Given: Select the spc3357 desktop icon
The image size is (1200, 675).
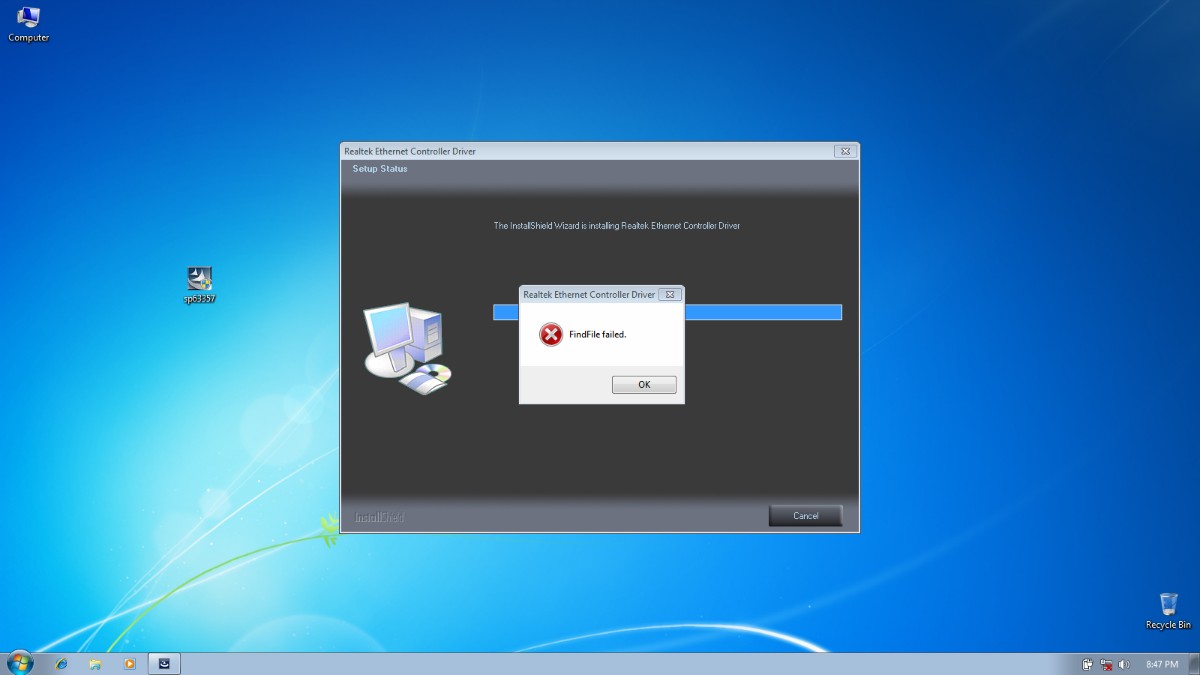Looking at the screenshot, I should (199, 285).
